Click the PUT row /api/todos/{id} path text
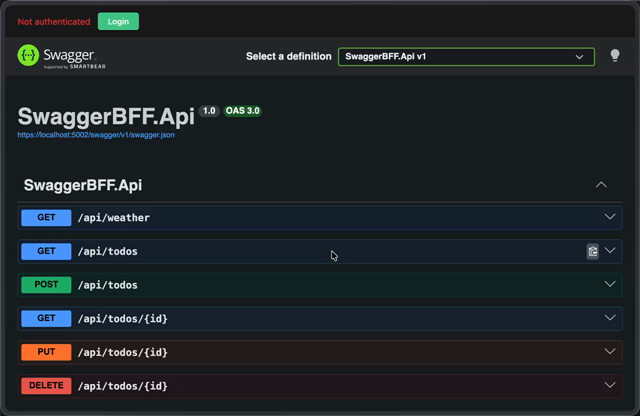This screenshot has width=640, height=416. [123, 352]
